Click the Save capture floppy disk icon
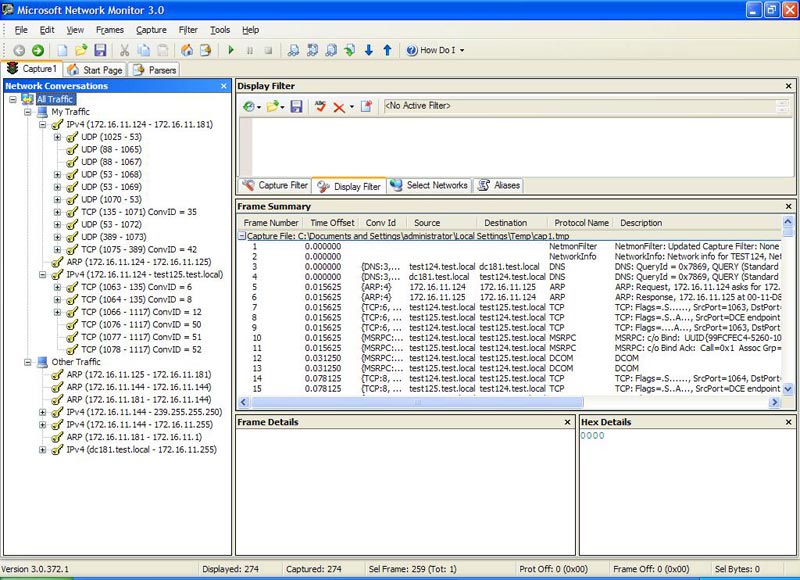 tap(100, 50)
